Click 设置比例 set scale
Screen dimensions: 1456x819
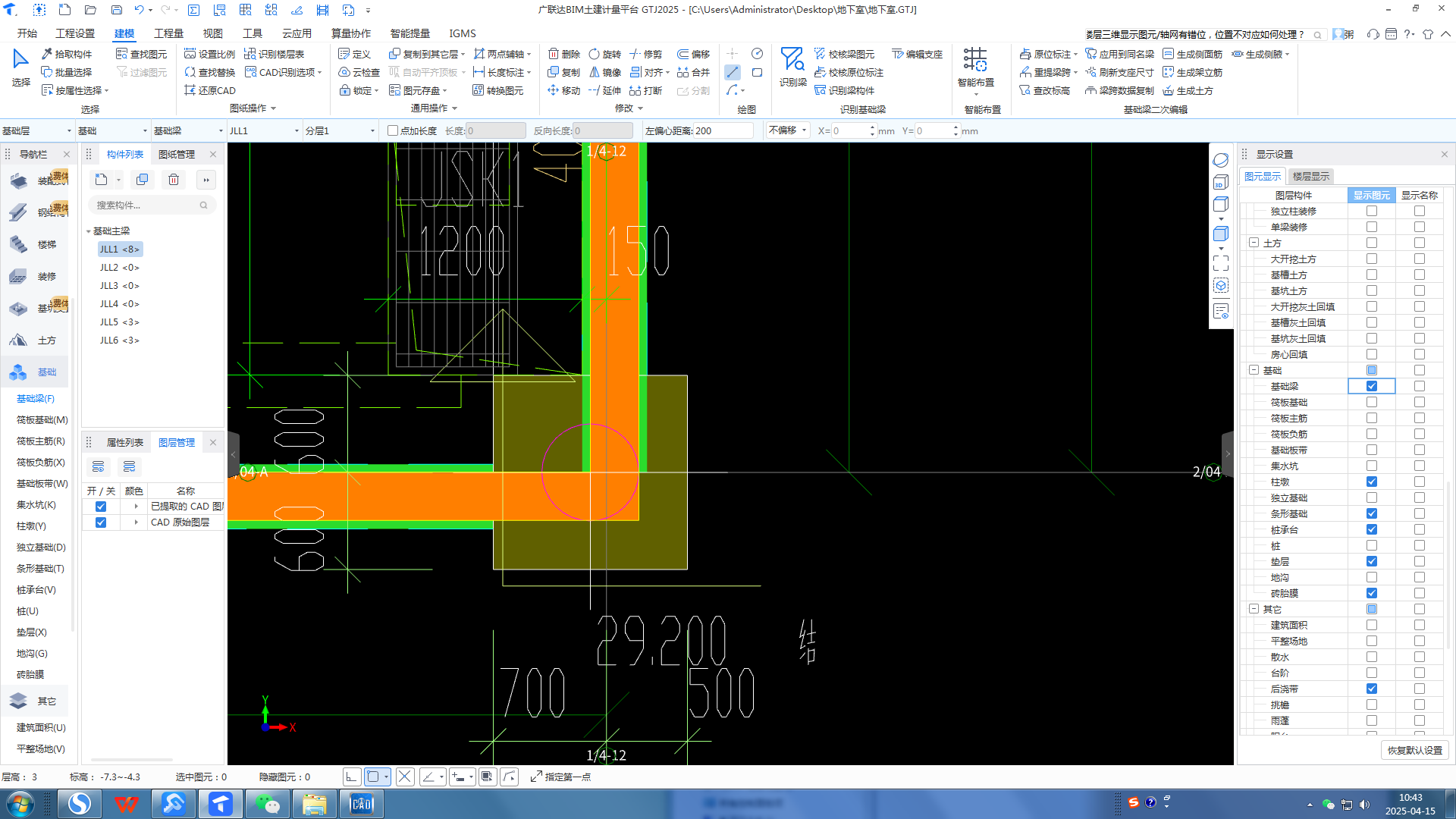210,54
